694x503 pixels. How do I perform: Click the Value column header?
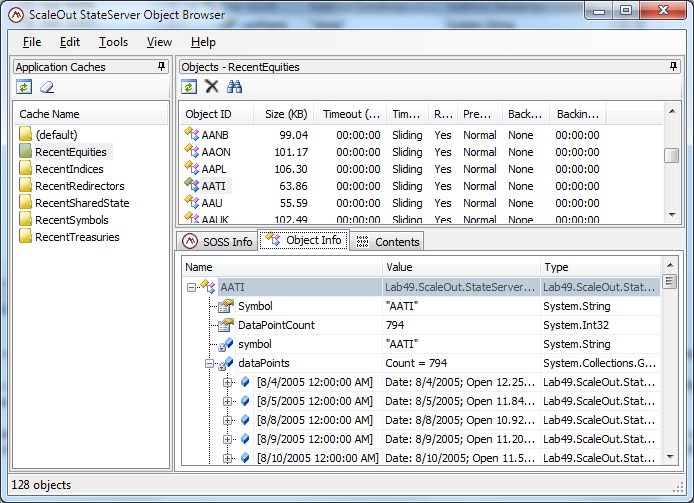click(x=461, y=267)
